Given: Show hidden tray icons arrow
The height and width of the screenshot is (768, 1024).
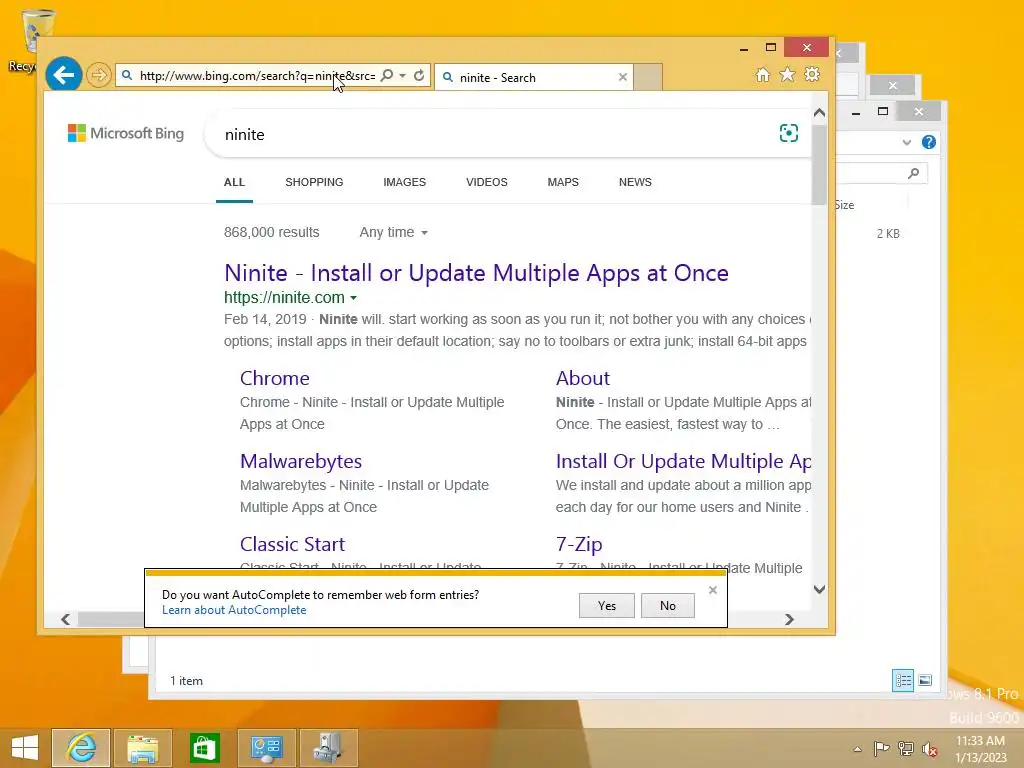Looking at the screenshot, I should [857, 749].
